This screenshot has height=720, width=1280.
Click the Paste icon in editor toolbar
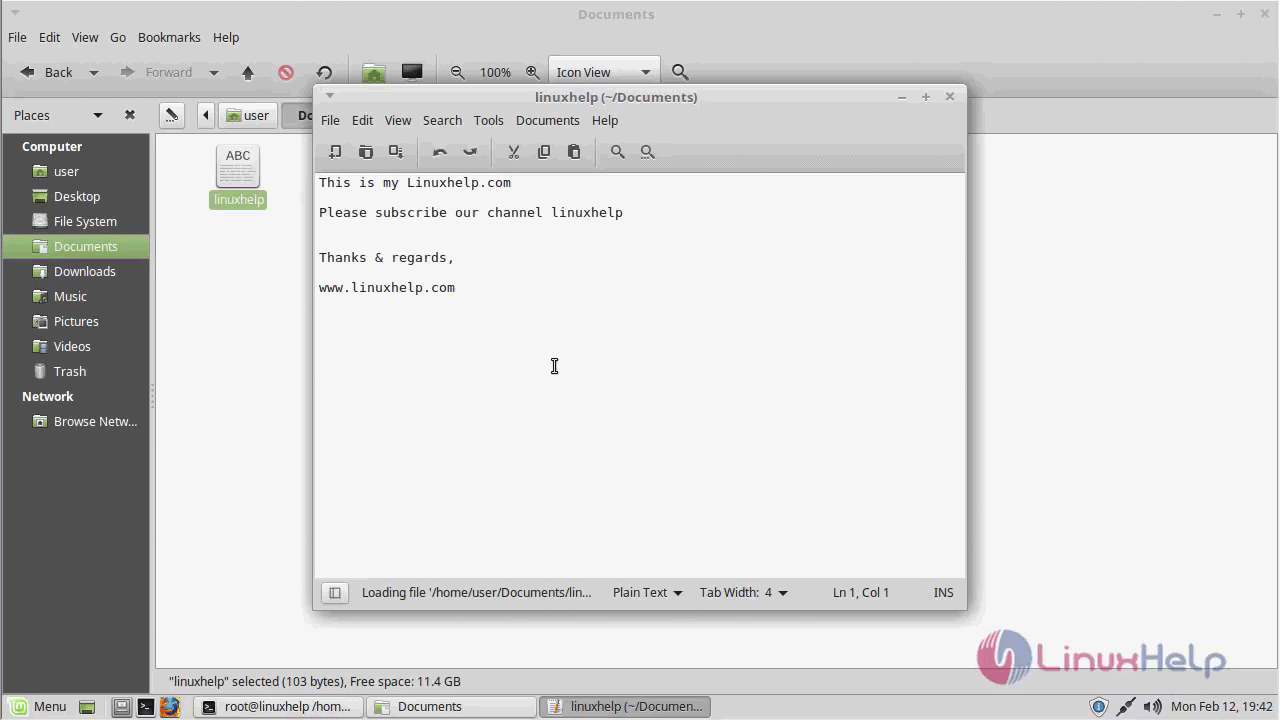click(574, 152)
